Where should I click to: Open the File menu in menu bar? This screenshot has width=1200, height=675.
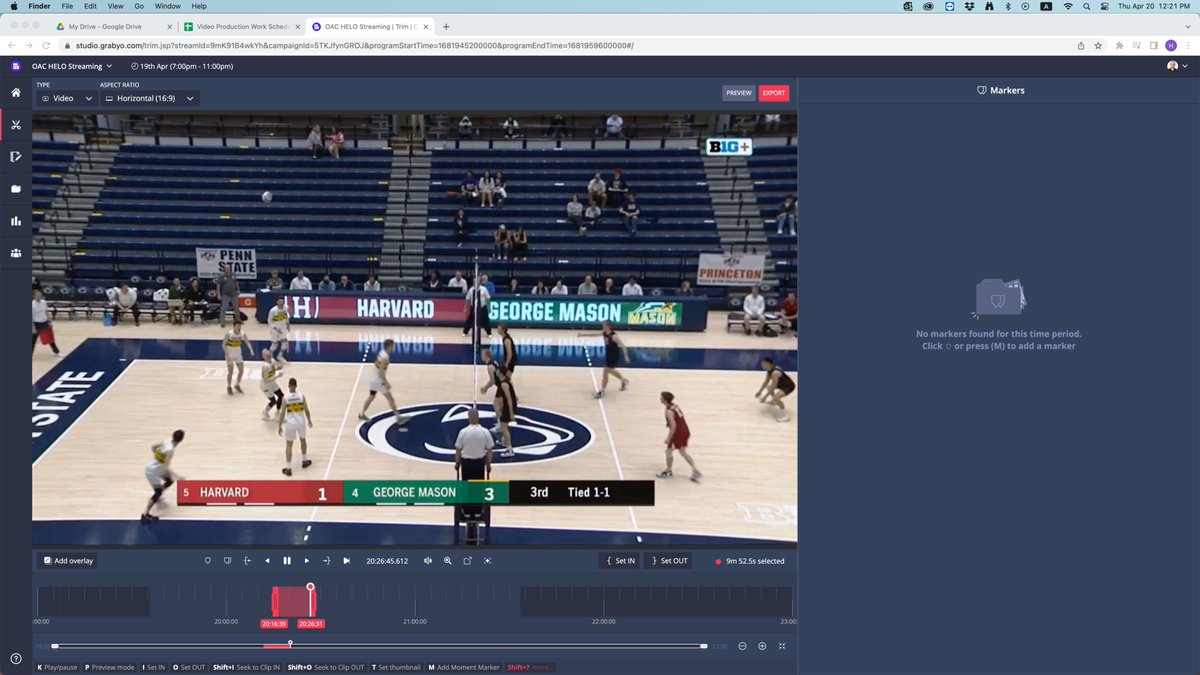point(67,6)
